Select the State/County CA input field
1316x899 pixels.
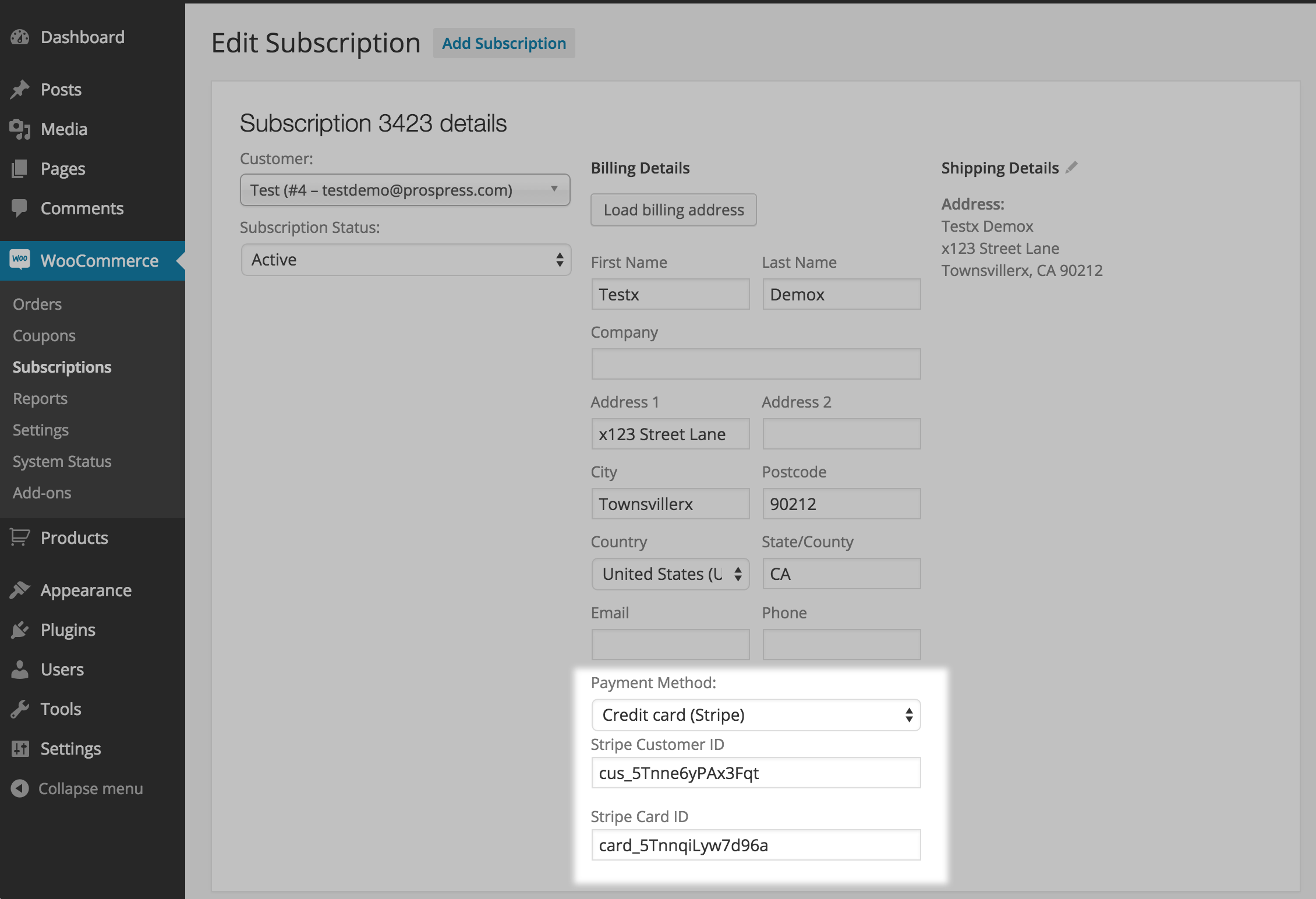(x=840, y=574)
